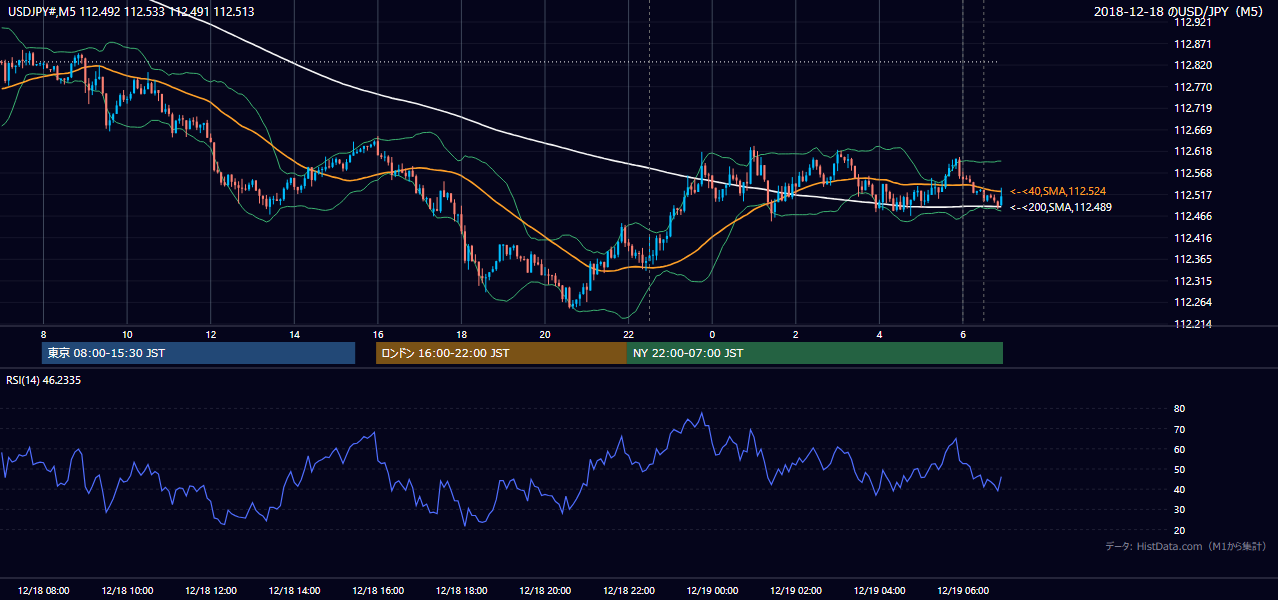
Task: Click price axis value 112.214
Action: click(1194, 324)
